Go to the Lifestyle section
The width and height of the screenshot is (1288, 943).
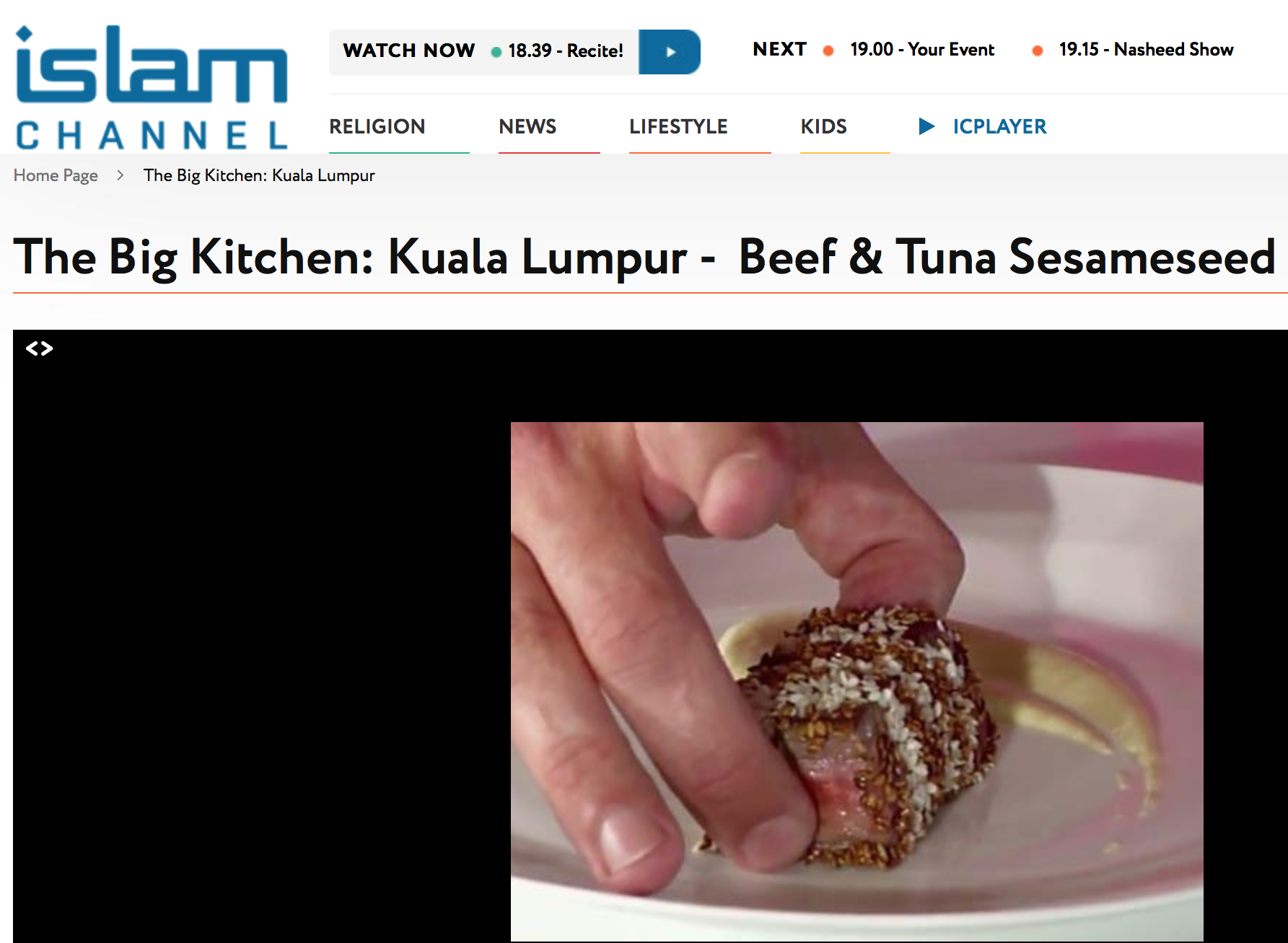pos(678,127)
